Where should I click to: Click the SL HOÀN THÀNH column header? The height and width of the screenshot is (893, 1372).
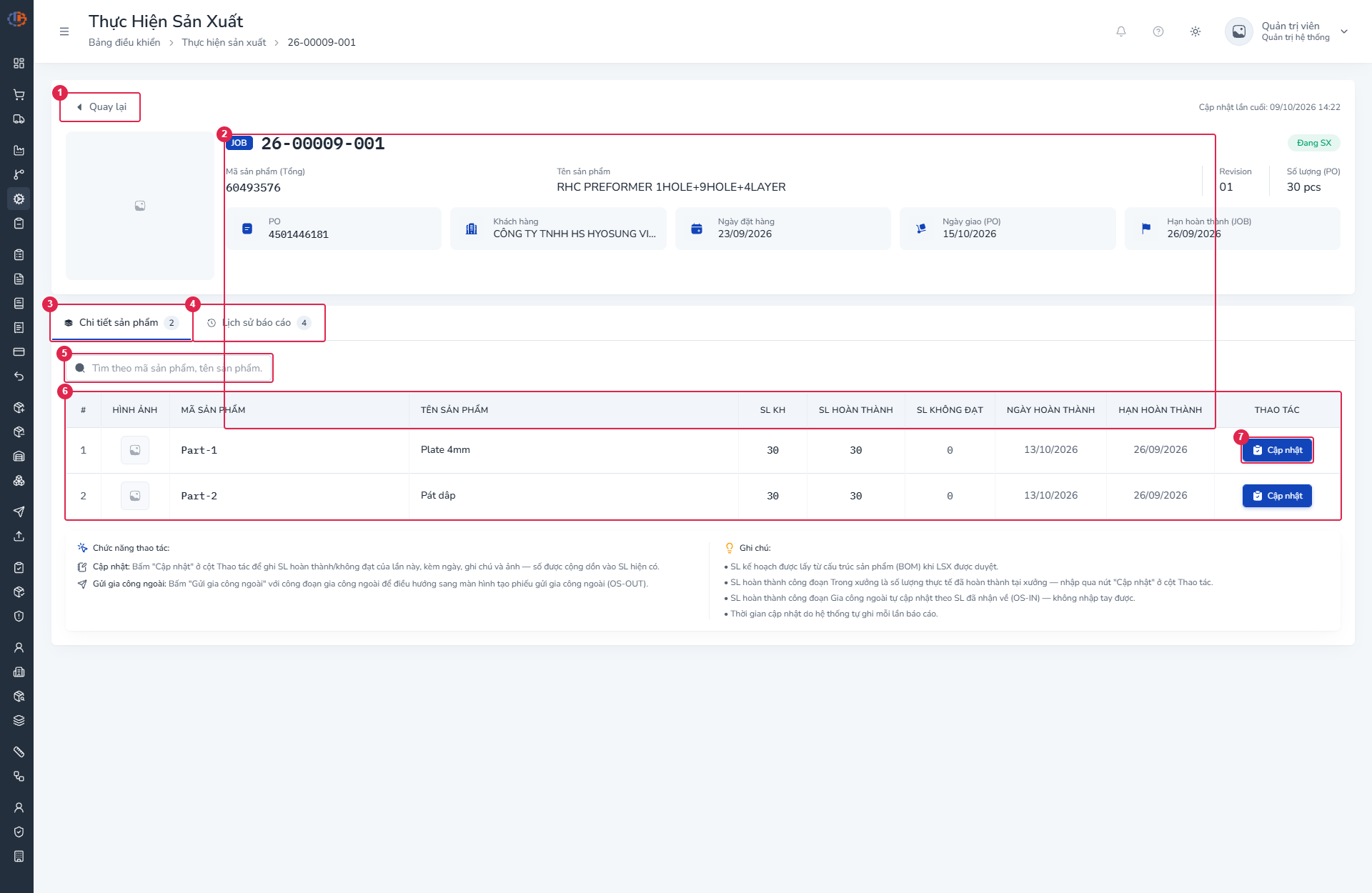pyautogui.click(x=856, y=410)
